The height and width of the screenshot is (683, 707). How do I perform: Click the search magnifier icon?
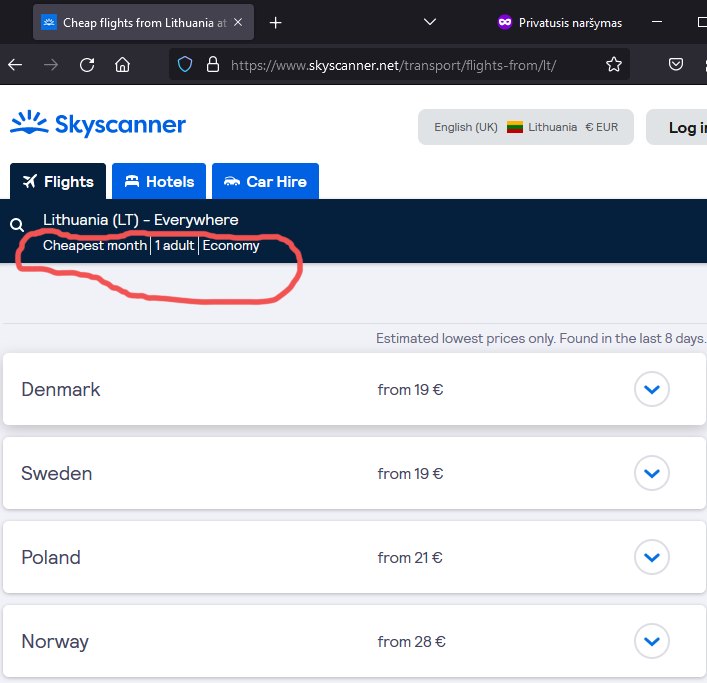[x=17, y=225]
